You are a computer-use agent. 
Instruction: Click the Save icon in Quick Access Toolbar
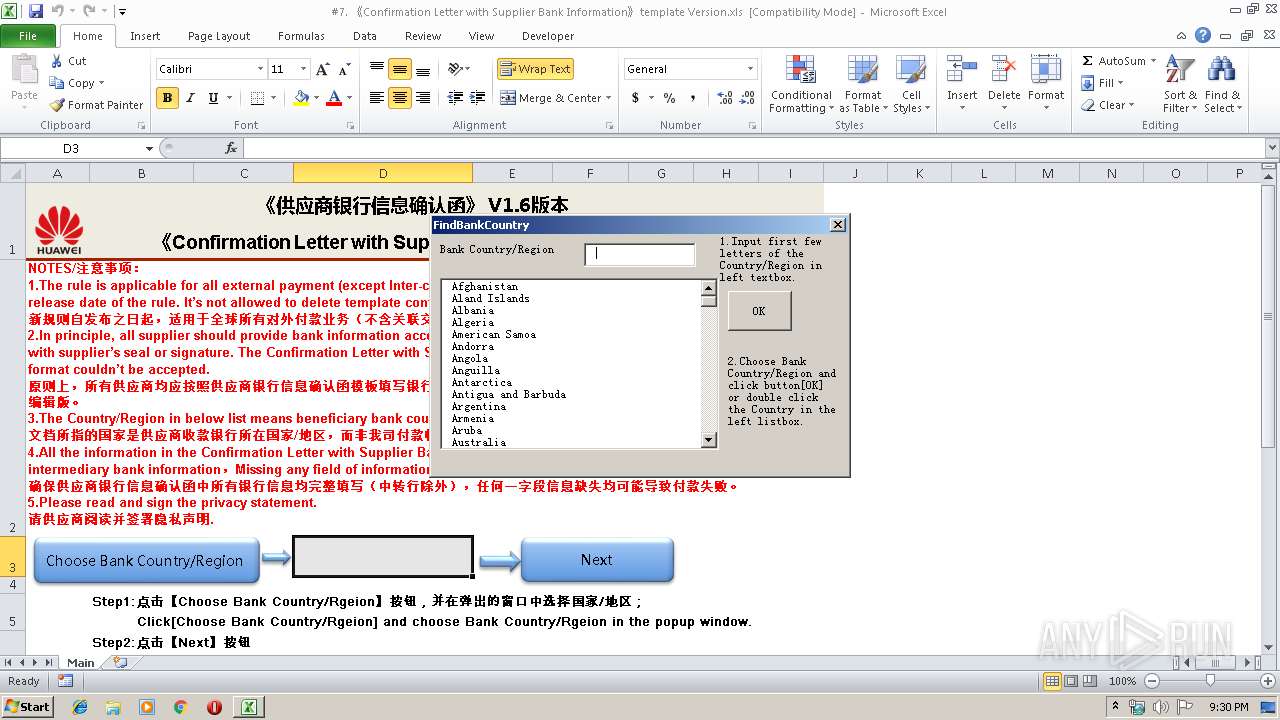click(36, 11)
